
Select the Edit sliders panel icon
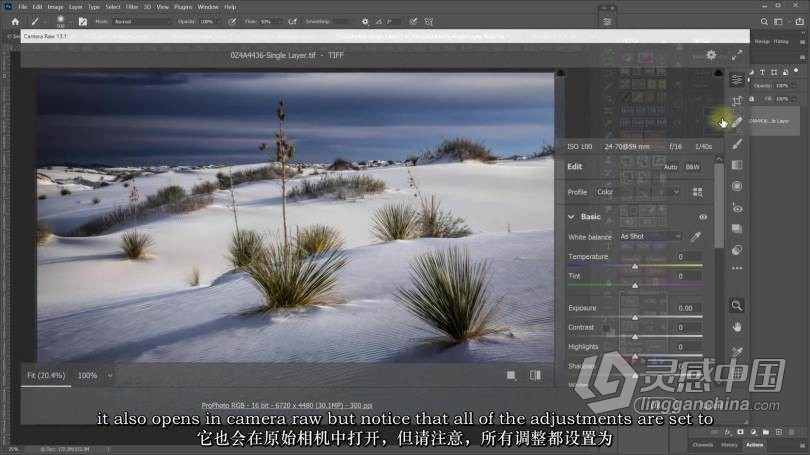[x=737, y=80]
